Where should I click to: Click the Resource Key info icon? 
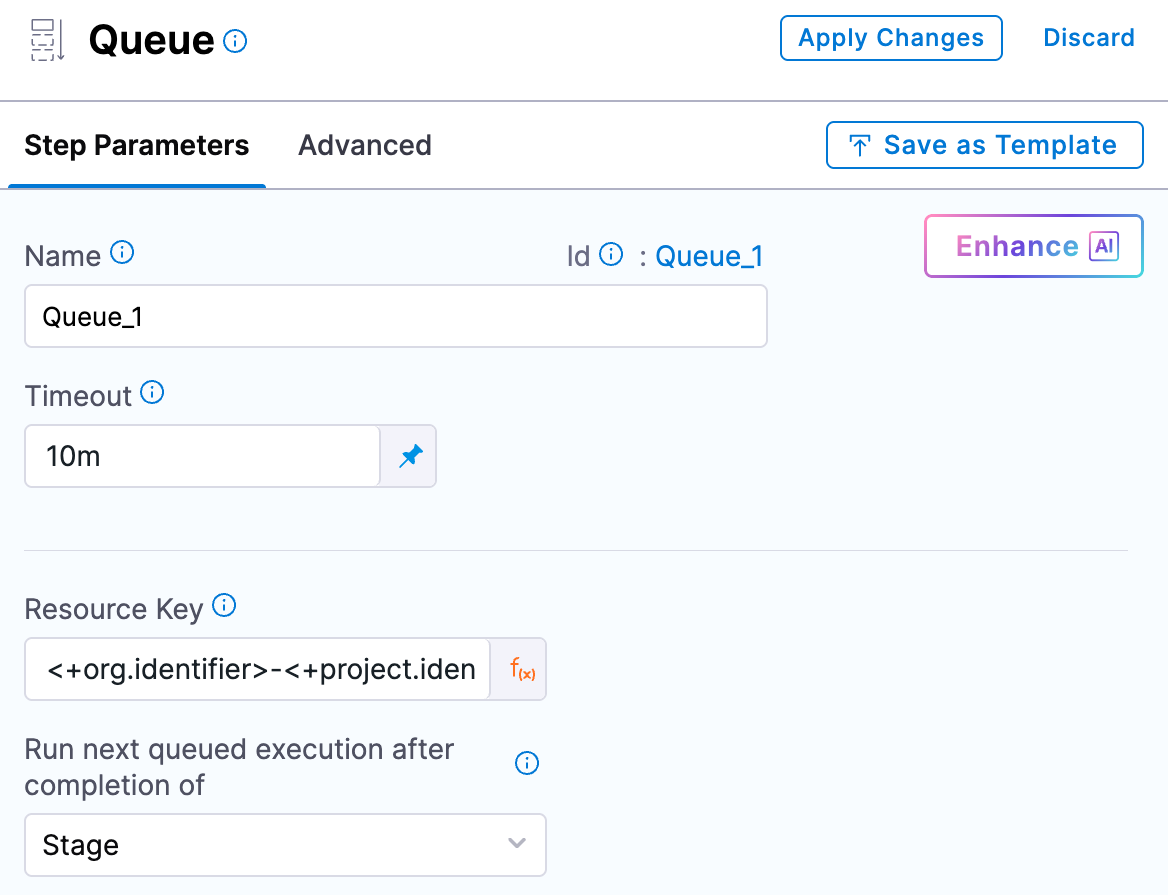pos(225,605)
